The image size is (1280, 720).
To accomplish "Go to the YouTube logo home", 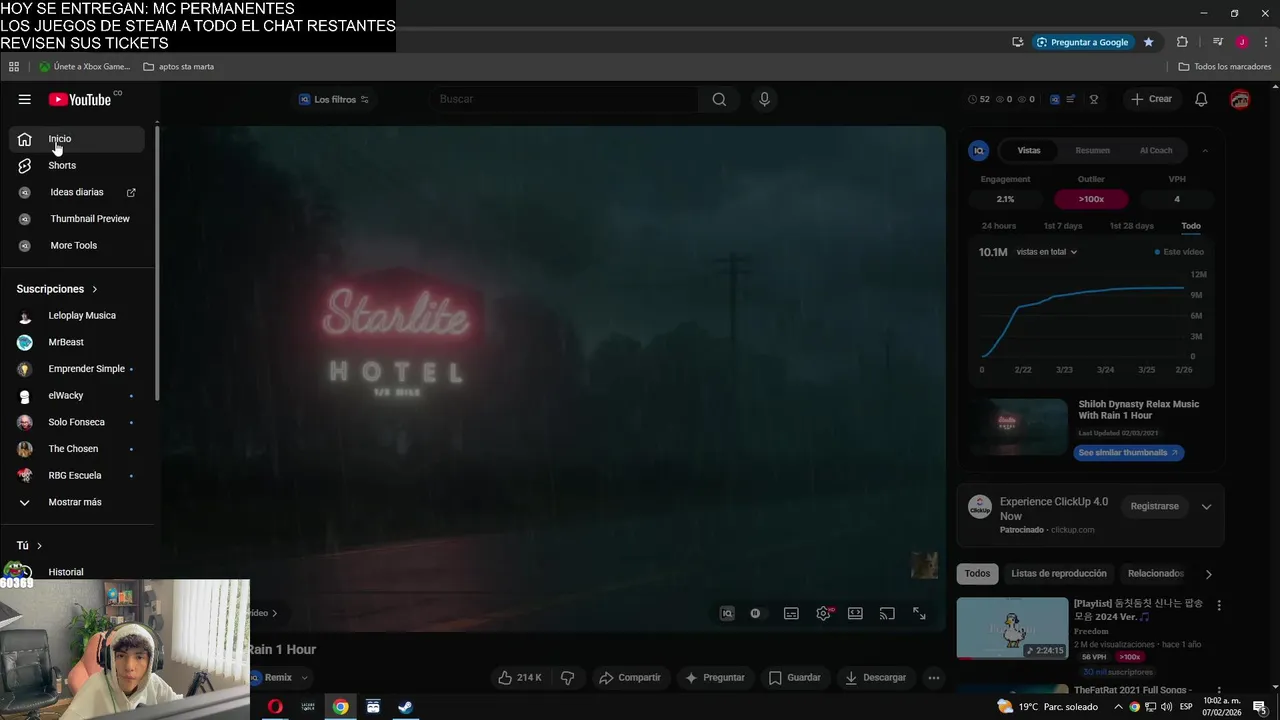I will 80,99.
